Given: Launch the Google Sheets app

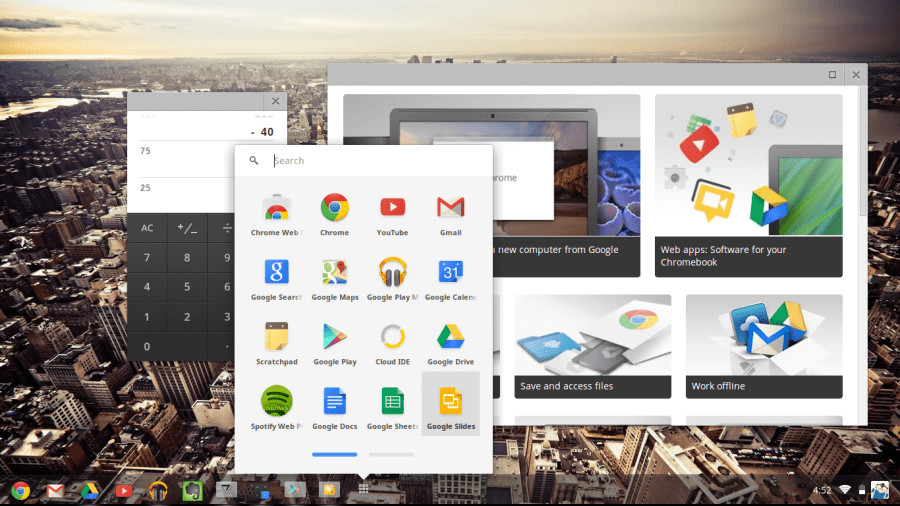Looking at the screenshot, I should [x=393, y=409].
